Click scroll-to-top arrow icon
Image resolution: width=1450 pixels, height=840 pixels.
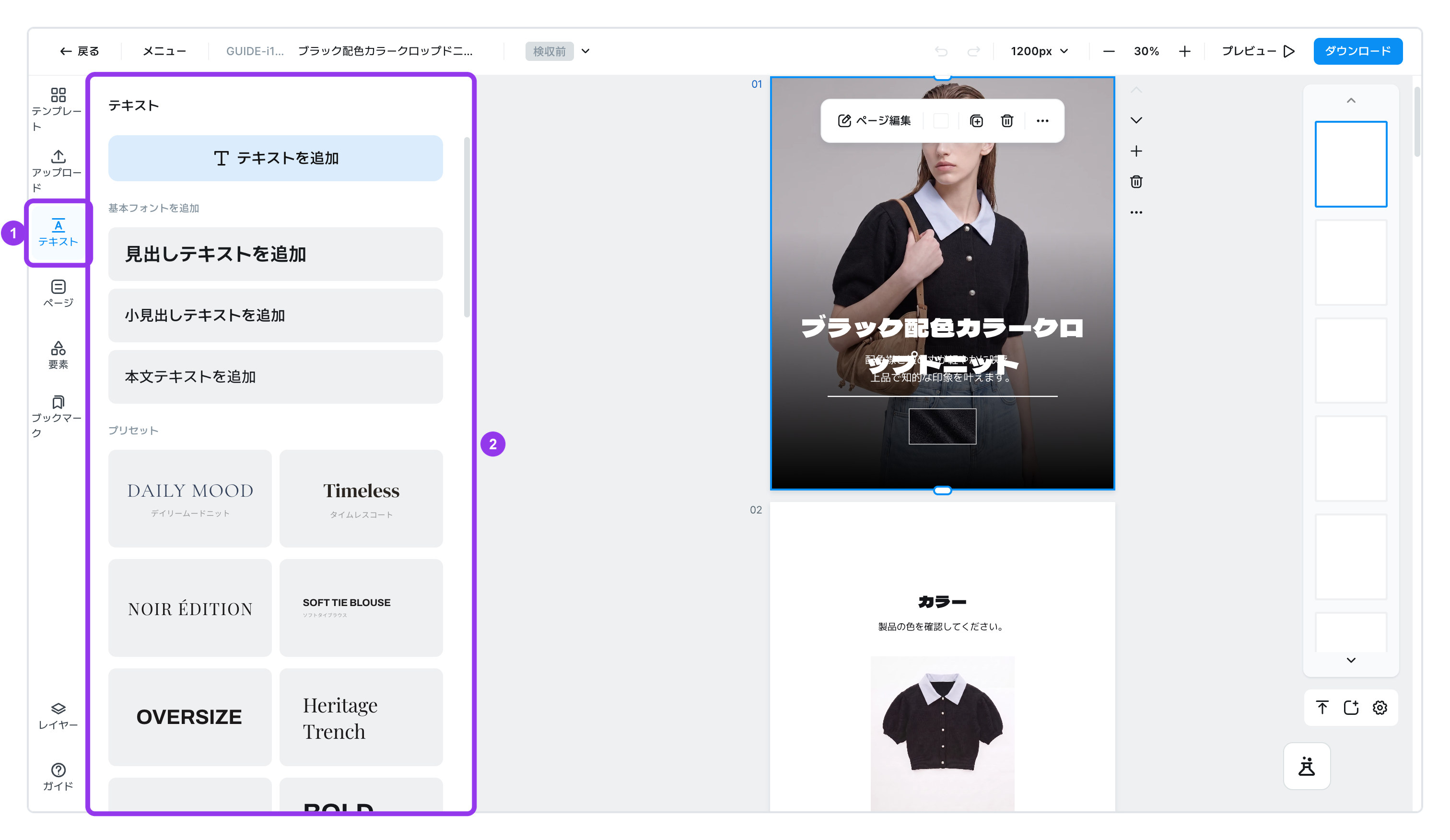[1322, 708]
